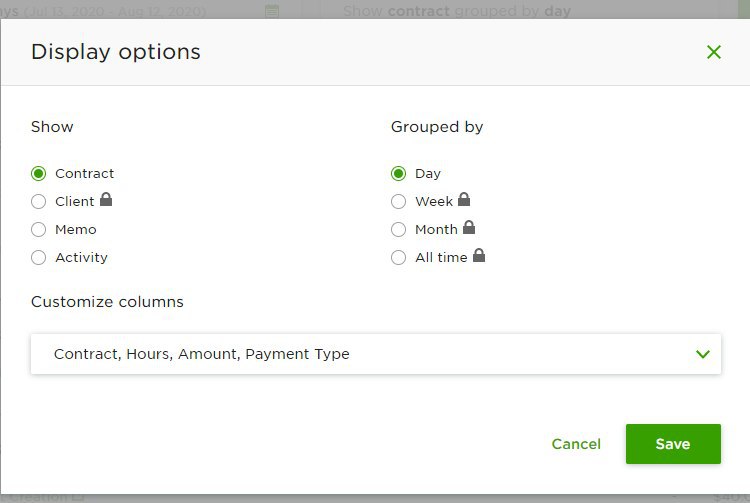The image size is (750, 503).
Task: Select Day under Grouped by
Action: pyautogui.click(x=398, y=174)
